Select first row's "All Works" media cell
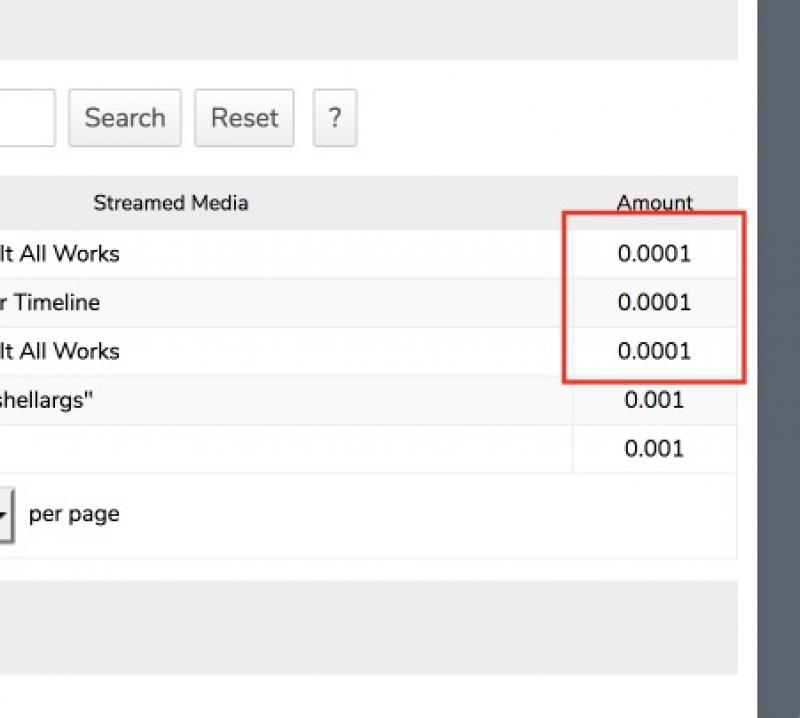Image resolution: width=800 pixels, height=718 pixels. tap(60, 254)
